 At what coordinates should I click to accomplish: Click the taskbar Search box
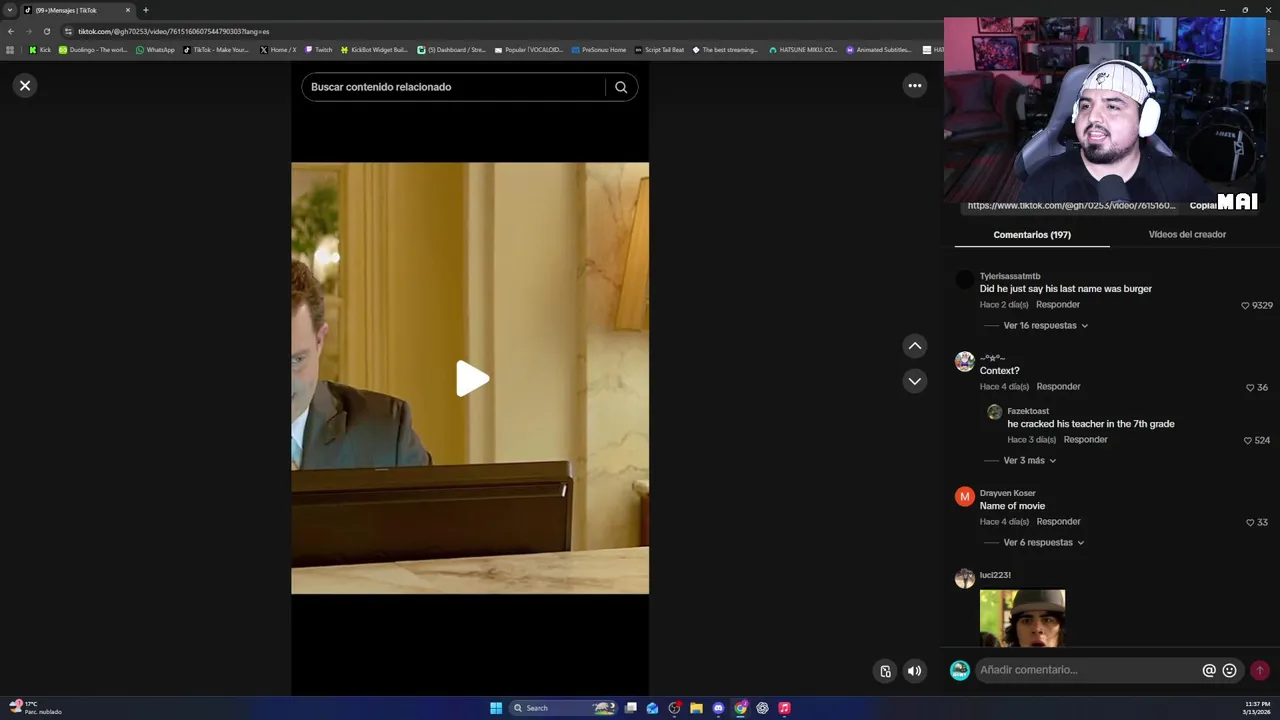pos(563,708)
